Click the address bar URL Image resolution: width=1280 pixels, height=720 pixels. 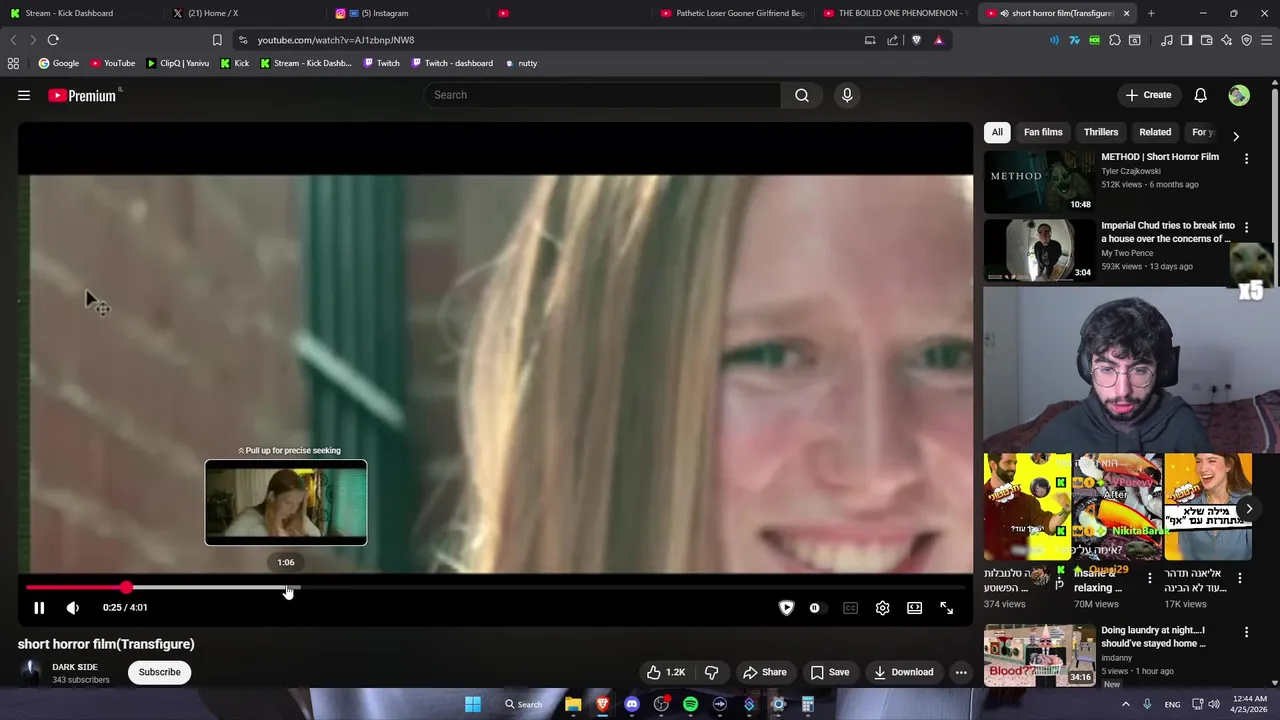pyautogui.click(x=336, y=40)
